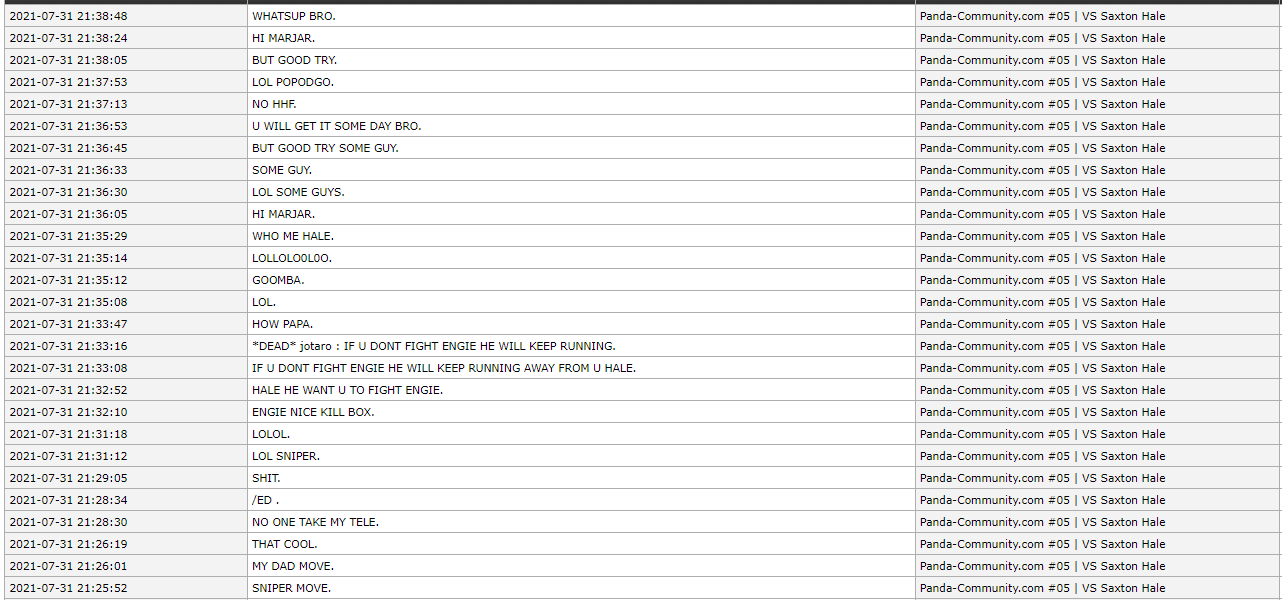The image size is (1282, 600).
Task: Open server name beside "NO ONE TAKE MY TELE."
Action: click(1042, 522)
